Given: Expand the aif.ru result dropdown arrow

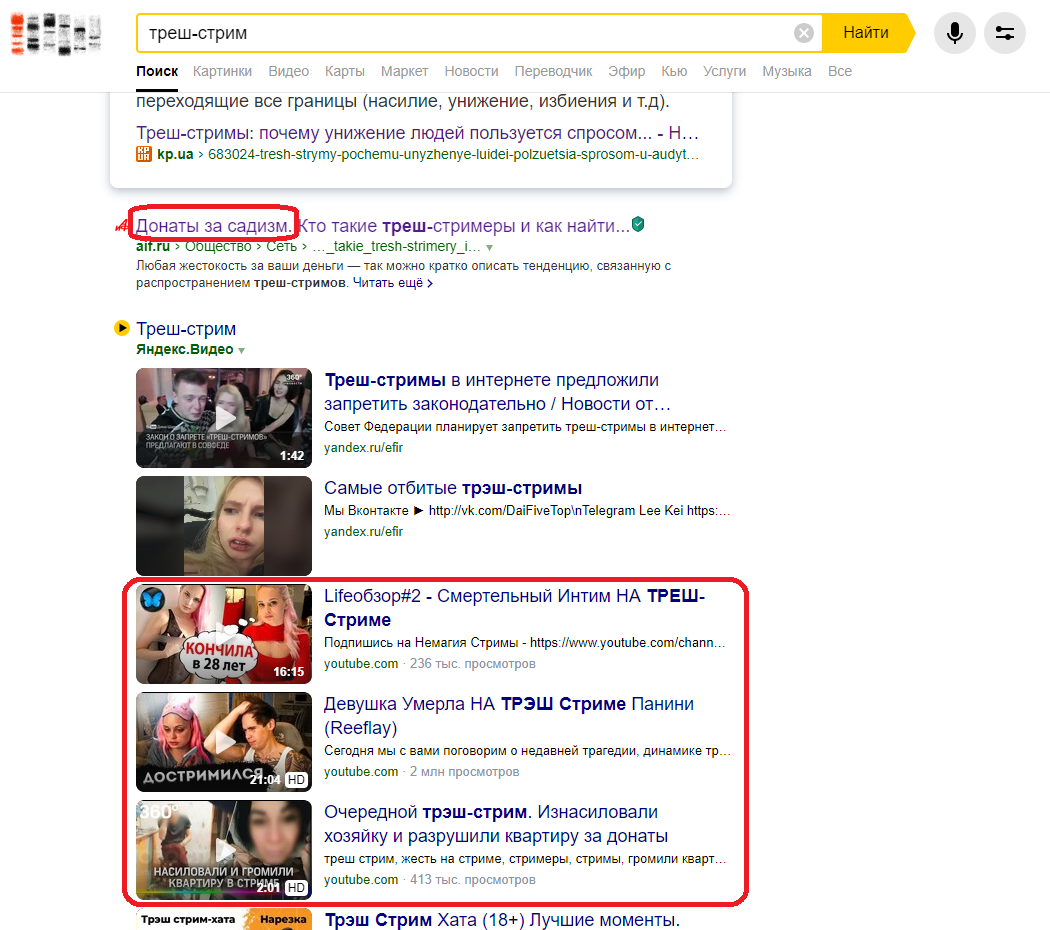Looking at the screenshot, I should point(489,247).
